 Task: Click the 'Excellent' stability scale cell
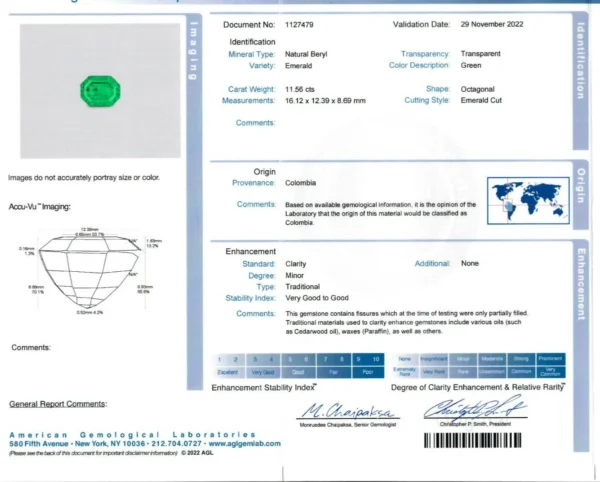[x=228, y=372]
